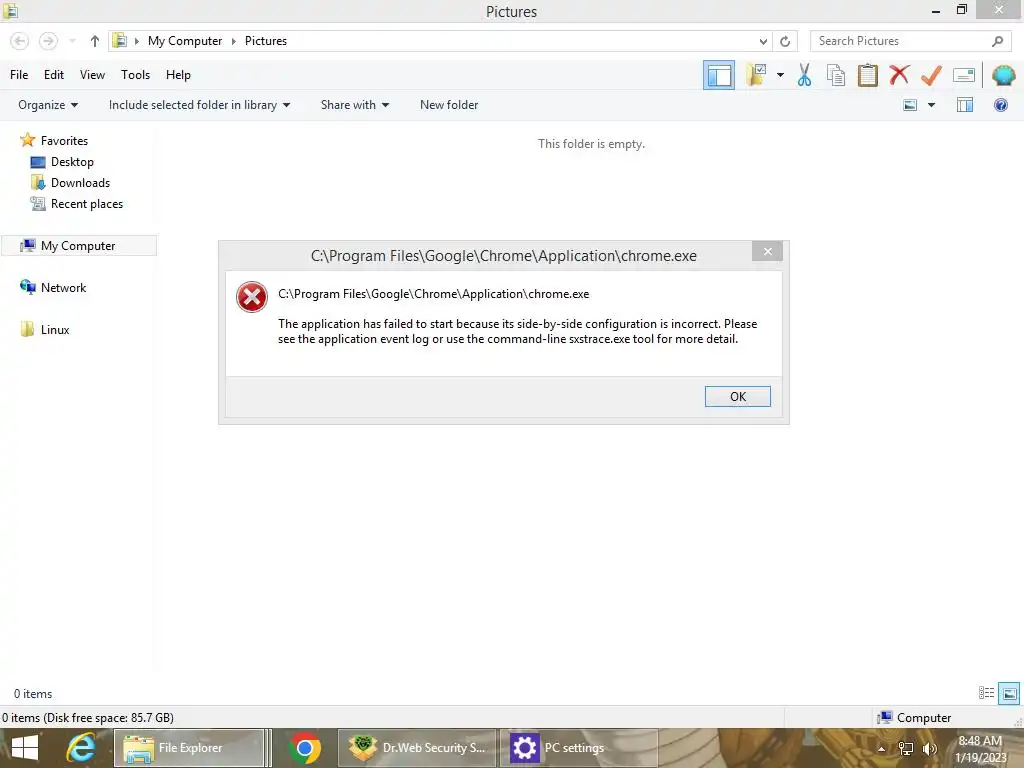Image resolution: width=1024 pixels, height=768 pixels.
Task: Click the Computer label in status bar
Action: pyautogui.click(x=923, y=717)
